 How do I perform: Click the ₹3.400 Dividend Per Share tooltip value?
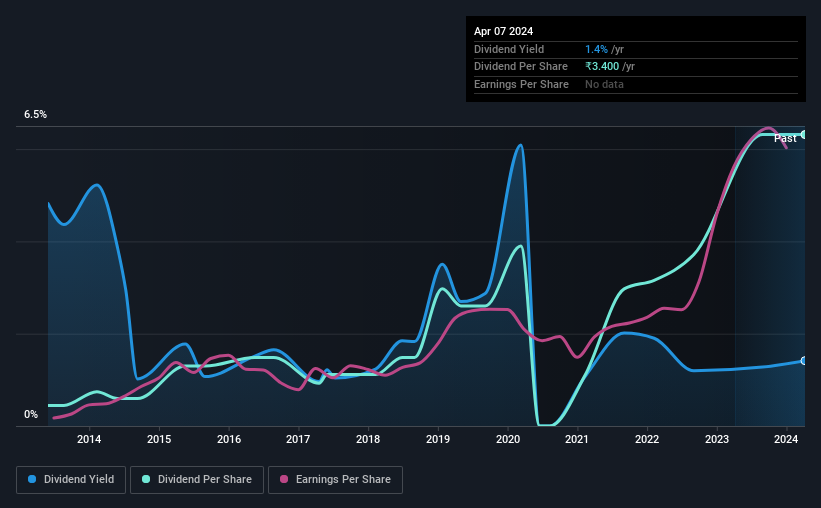coord(602,67)
